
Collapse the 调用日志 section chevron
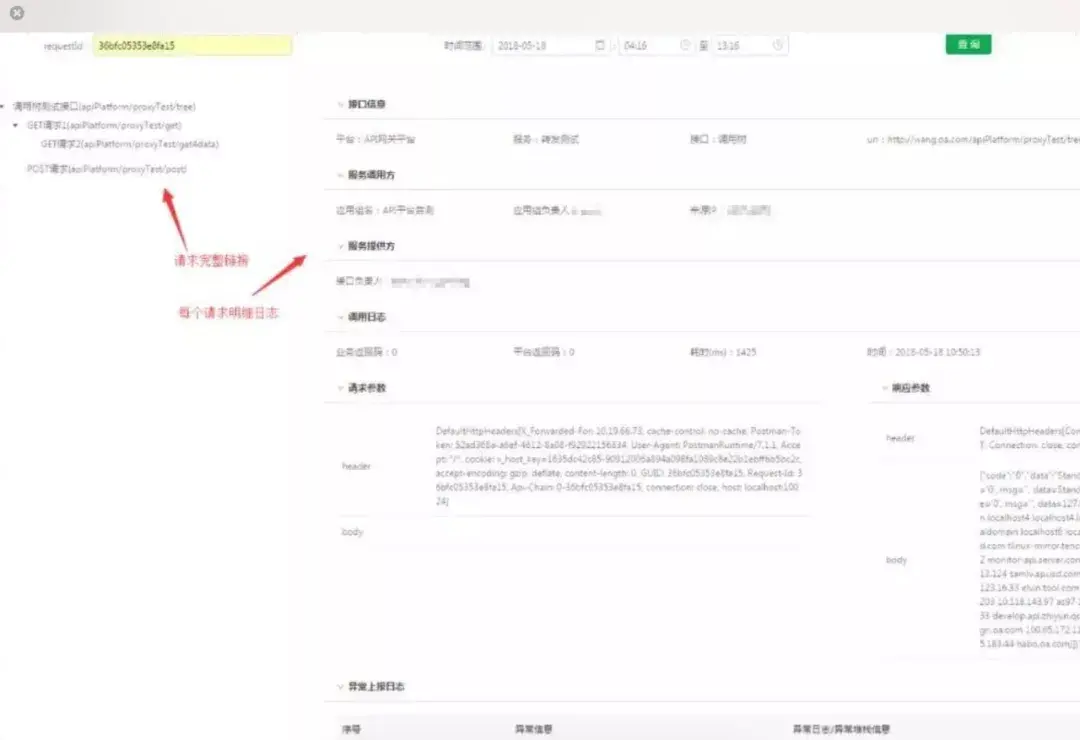tap(340, 318)
